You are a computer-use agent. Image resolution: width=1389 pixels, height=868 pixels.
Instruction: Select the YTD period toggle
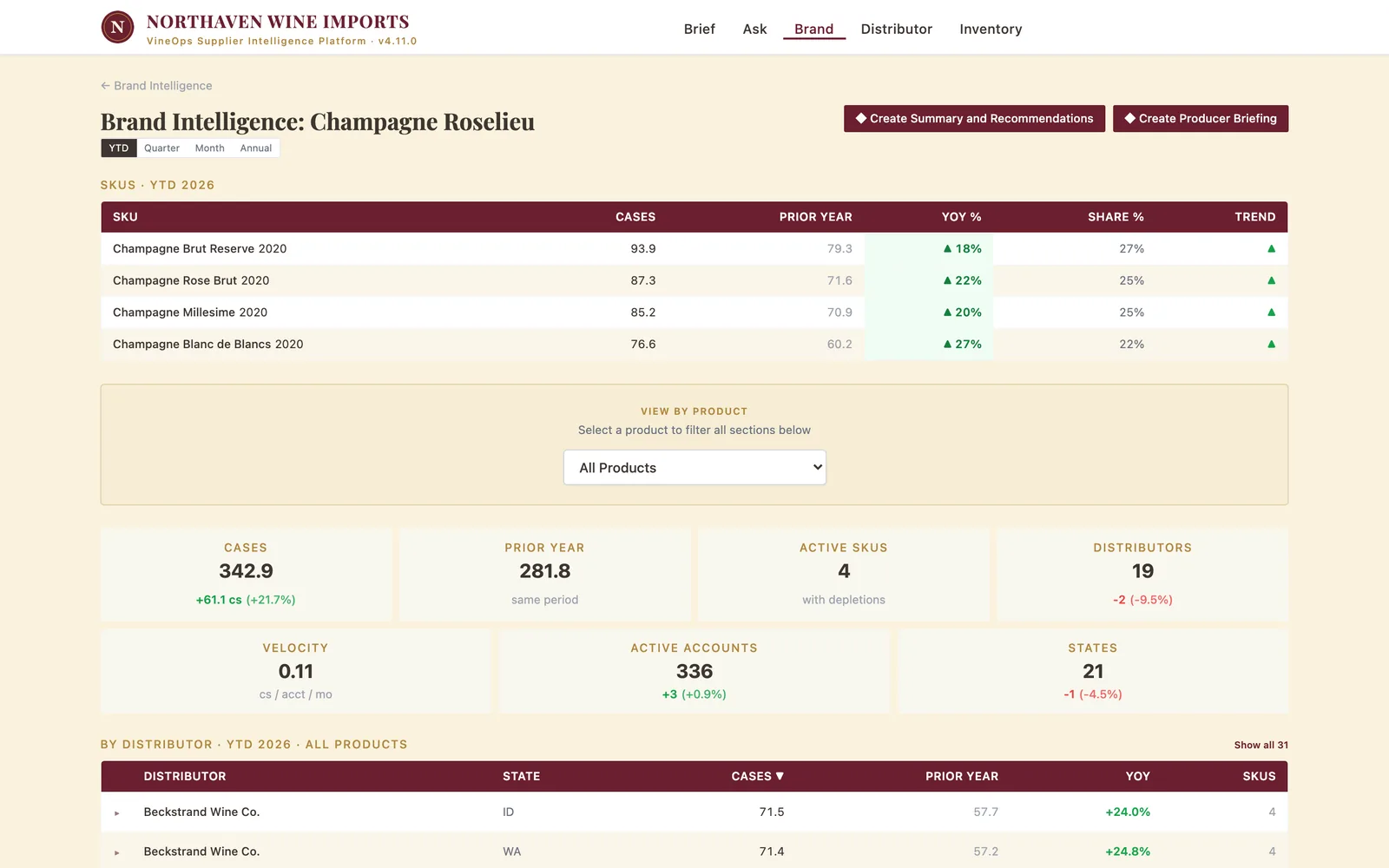119,148
